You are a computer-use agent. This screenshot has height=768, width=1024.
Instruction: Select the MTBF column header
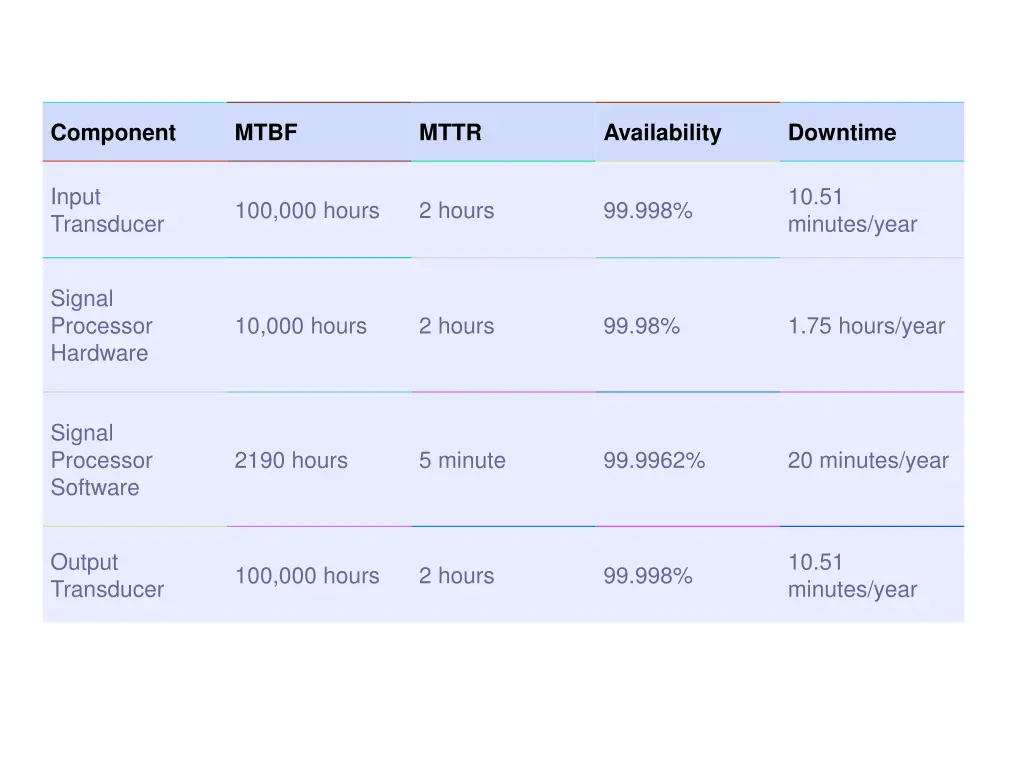click(319, 132)
